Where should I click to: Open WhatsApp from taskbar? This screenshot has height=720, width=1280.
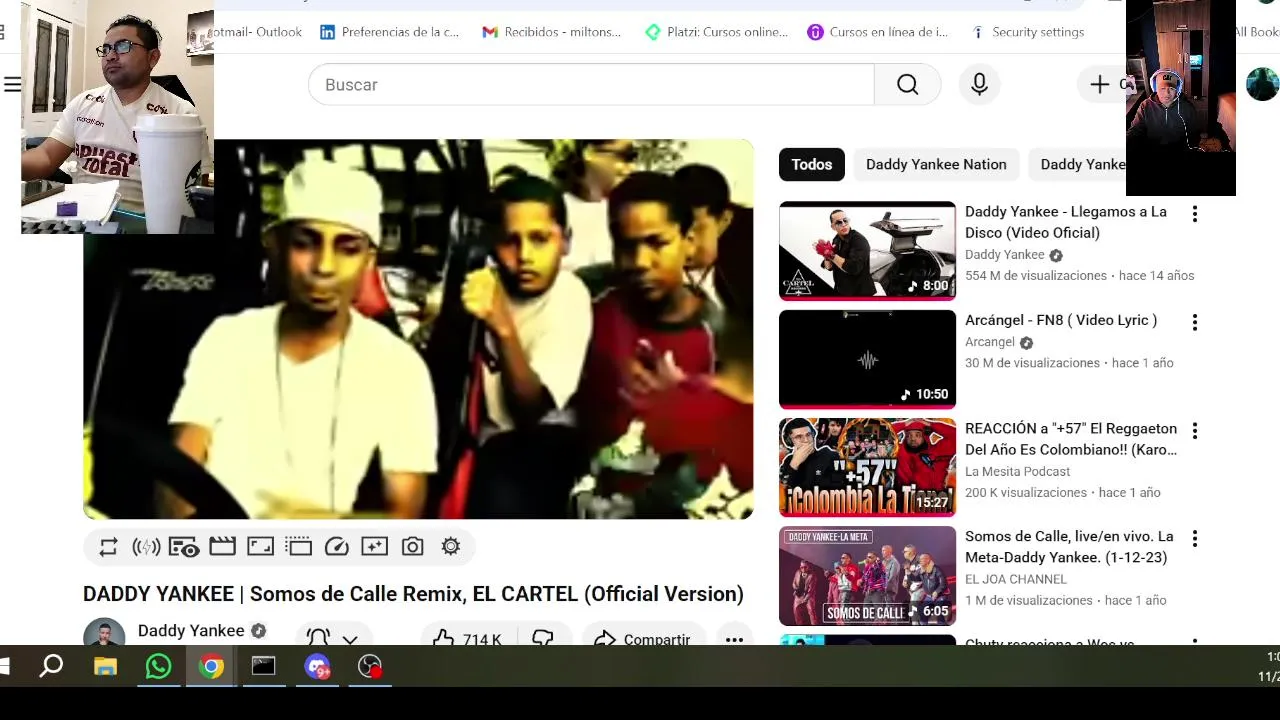tap(158, 666)
